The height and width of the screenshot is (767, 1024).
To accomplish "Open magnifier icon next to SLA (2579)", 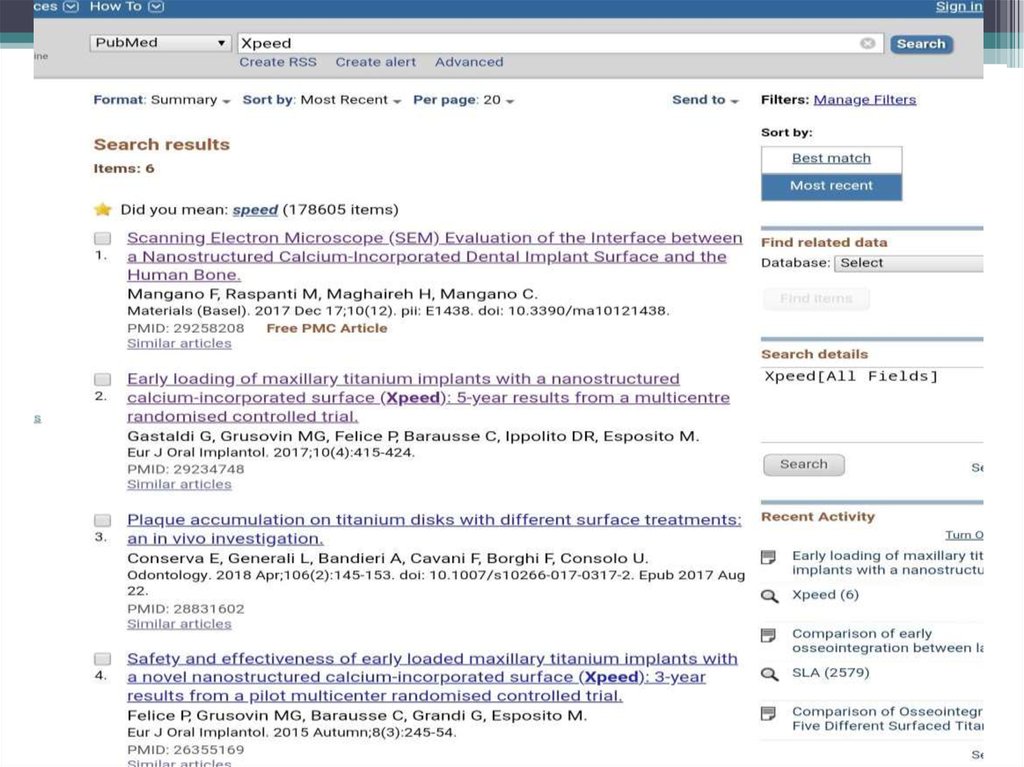I will pyautogui.click(x=770, y=674).
